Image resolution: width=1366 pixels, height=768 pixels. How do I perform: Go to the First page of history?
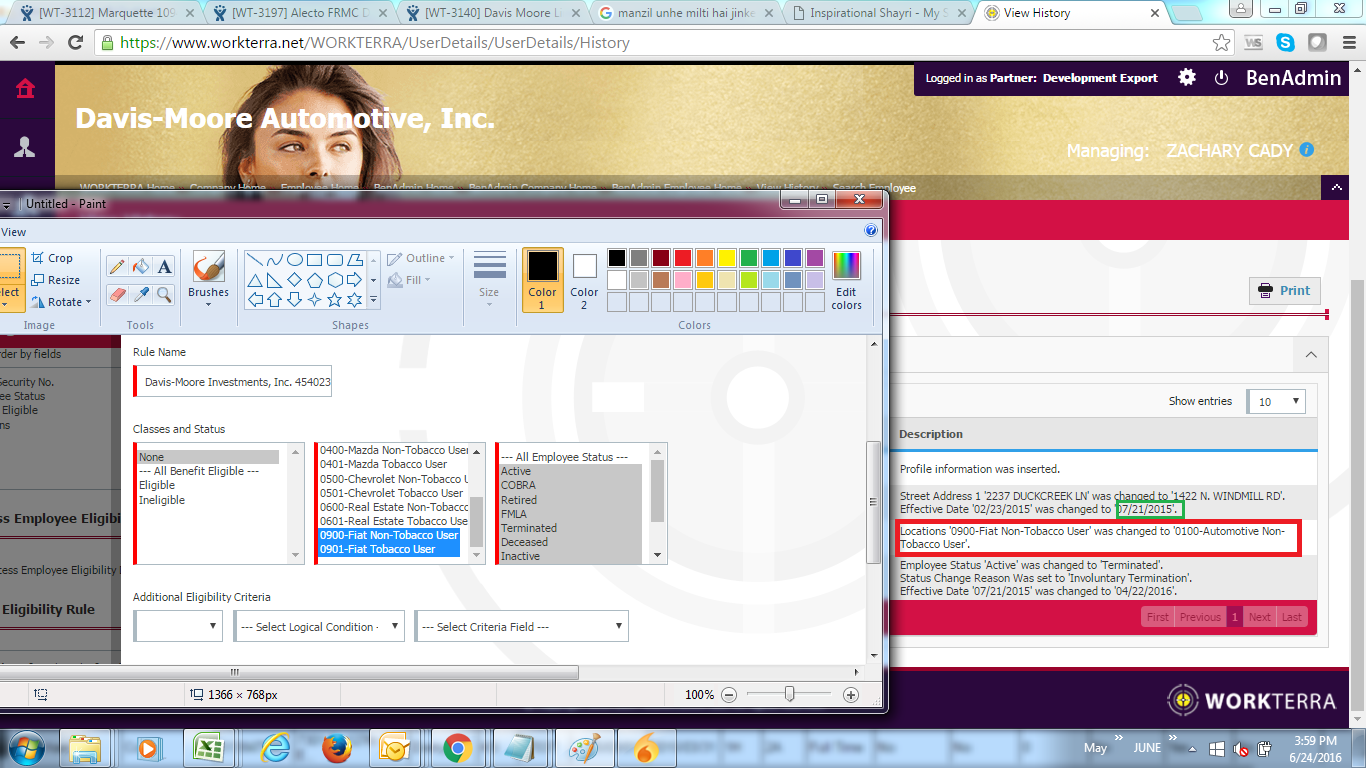click(x=1158, y=617)
